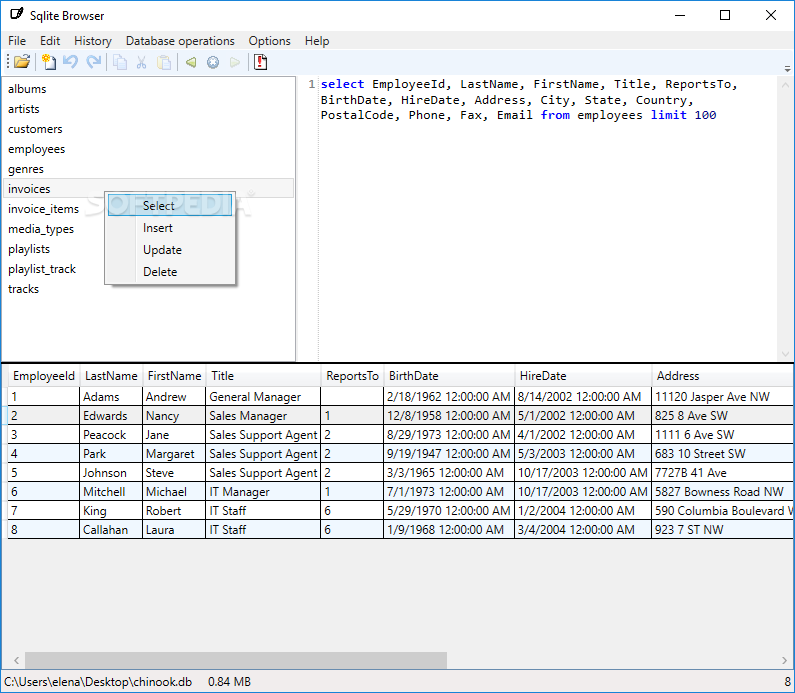The height and width of the screenshot is (693, 795).
Task: Choose Update from the context menu
Action: 170,250
